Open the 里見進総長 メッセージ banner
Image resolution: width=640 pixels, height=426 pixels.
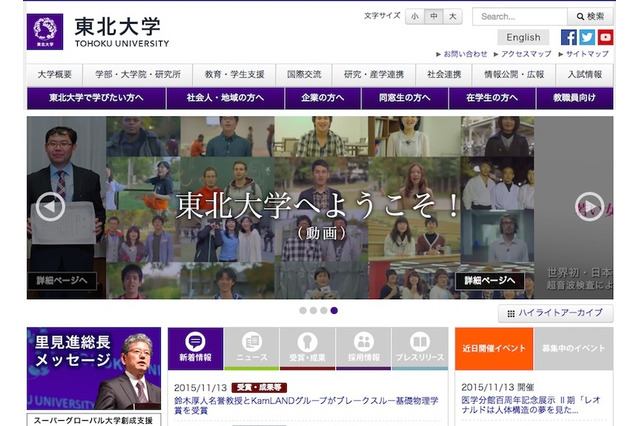coord(94,368)
